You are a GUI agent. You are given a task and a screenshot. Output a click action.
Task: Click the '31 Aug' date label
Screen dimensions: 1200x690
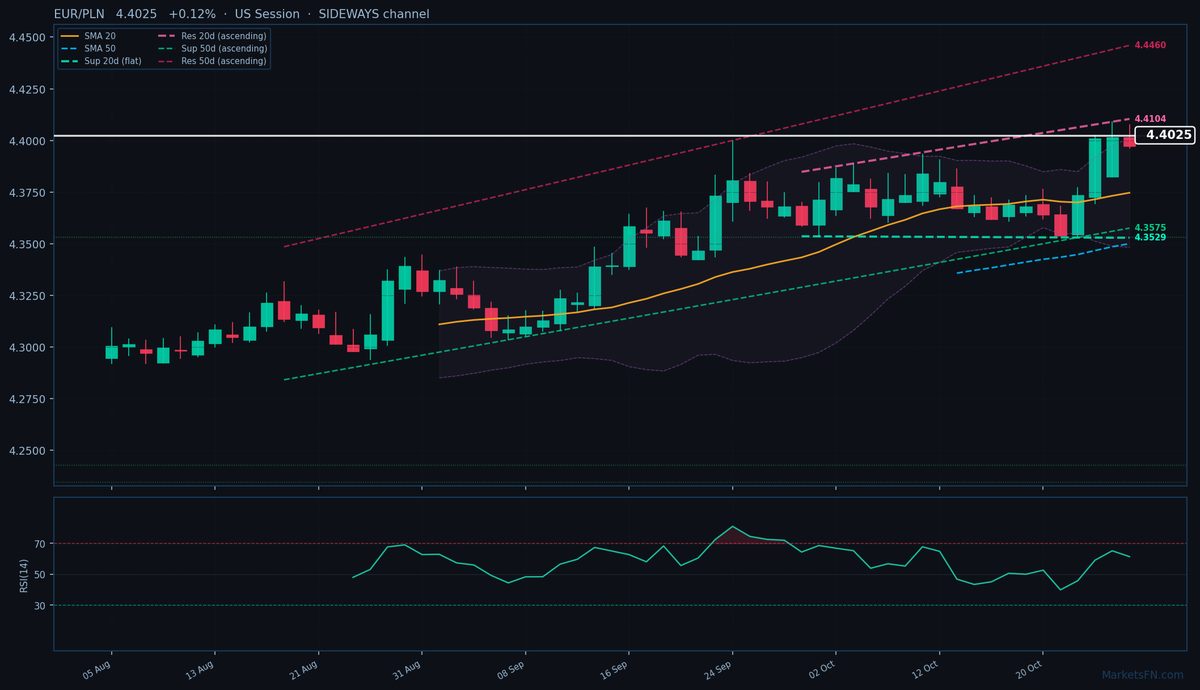(407, 670)
